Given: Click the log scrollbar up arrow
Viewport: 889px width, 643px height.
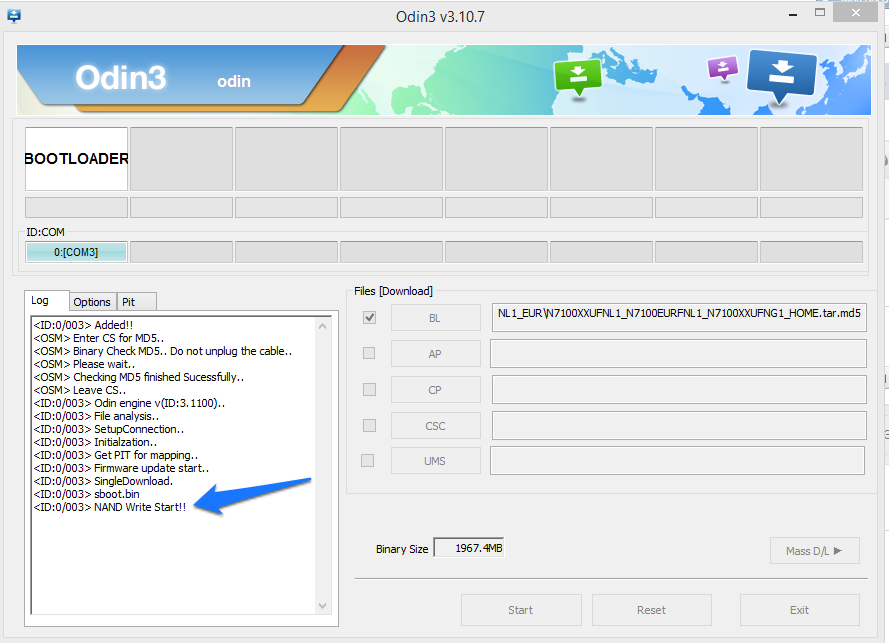Looking at the screenshot, I should coord(323,326).
